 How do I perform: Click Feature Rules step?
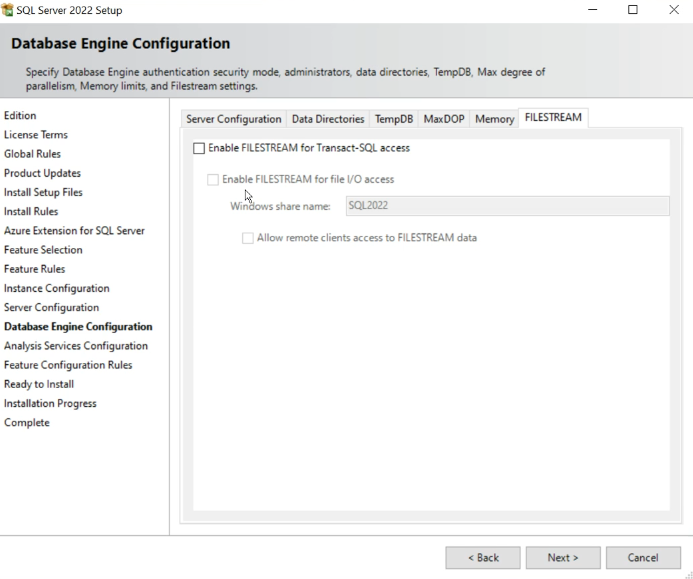click(x=34, y=269)
